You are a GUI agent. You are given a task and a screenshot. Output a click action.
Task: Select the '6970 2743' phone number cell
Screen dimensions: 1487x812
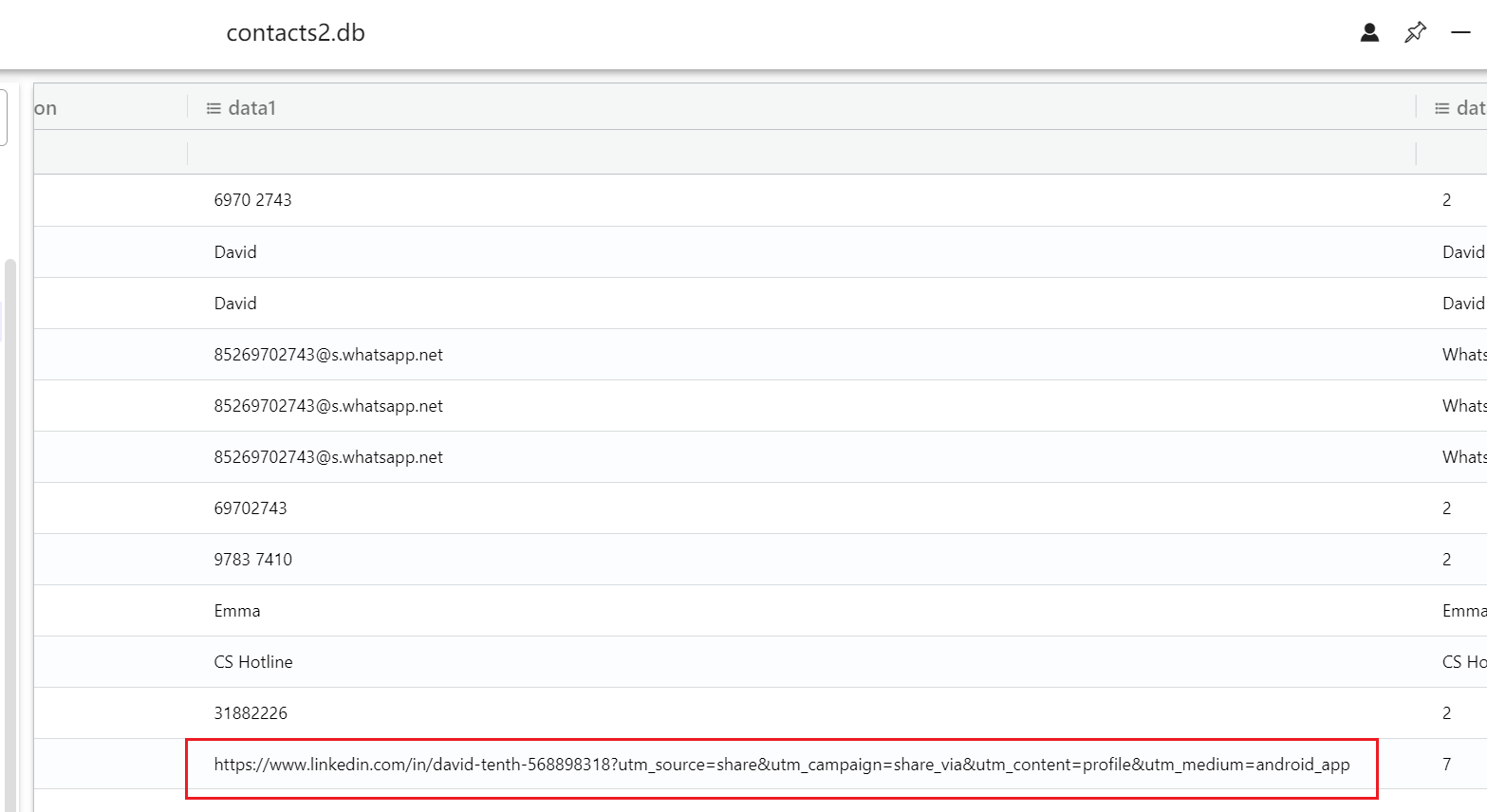[x=252, y=200]
